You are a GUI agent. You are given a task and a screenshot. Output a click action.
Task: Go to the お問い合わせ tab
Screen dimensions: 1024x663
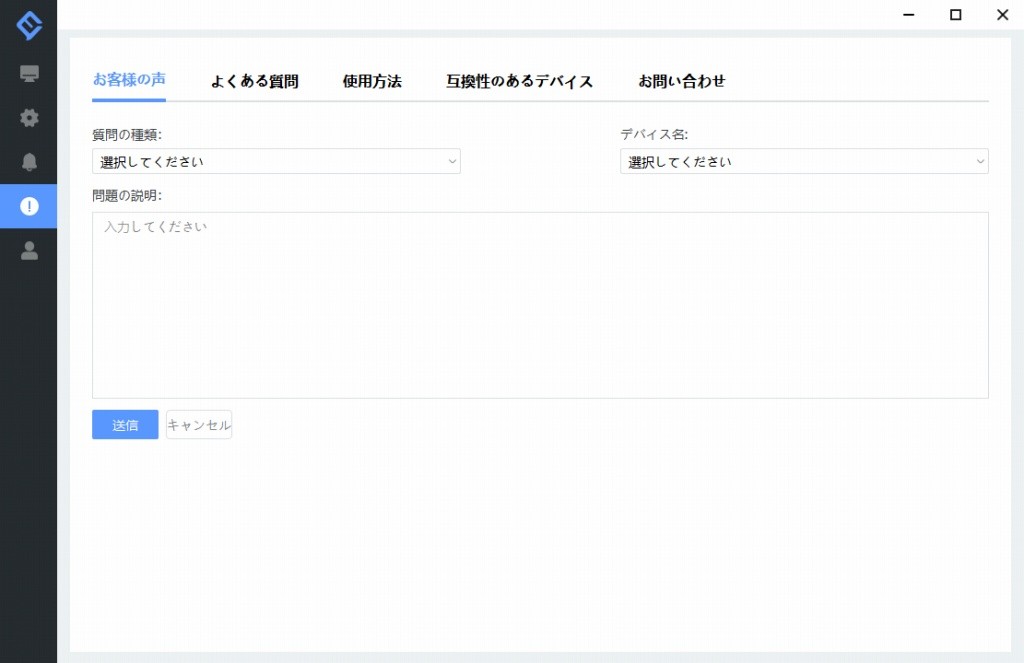682,81
